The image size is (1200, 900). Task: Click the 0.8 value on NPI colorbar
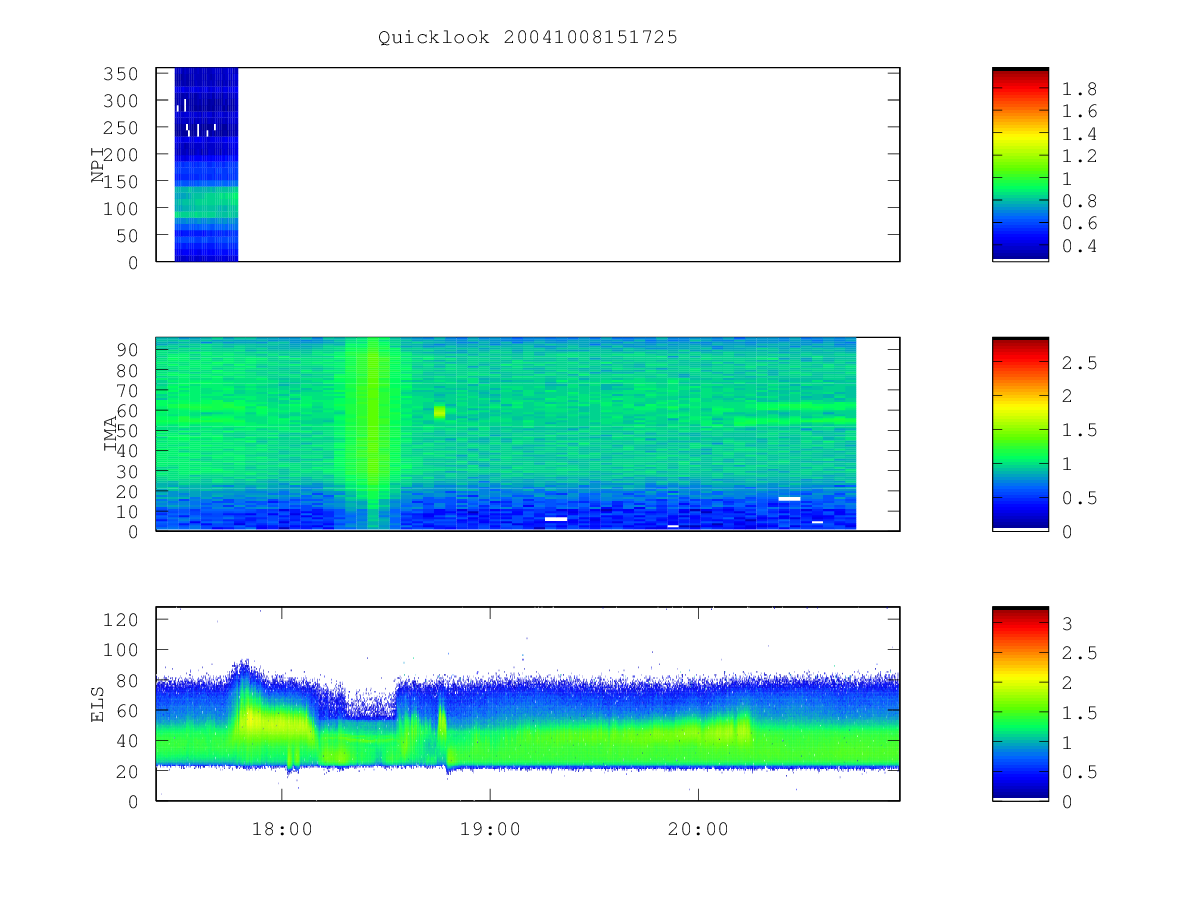tap(1079, 201)
